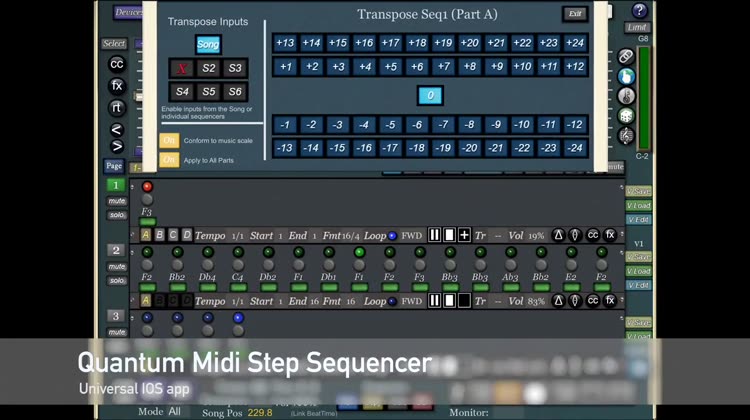Open sequencer 1 FWD direction selector

click(411, 235)
